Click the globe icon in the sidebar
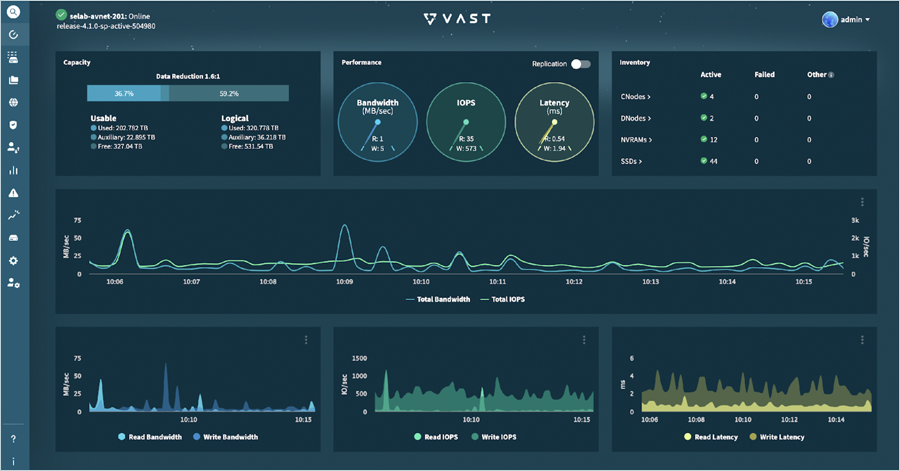900x471 pixels. [x=13, y=102]
